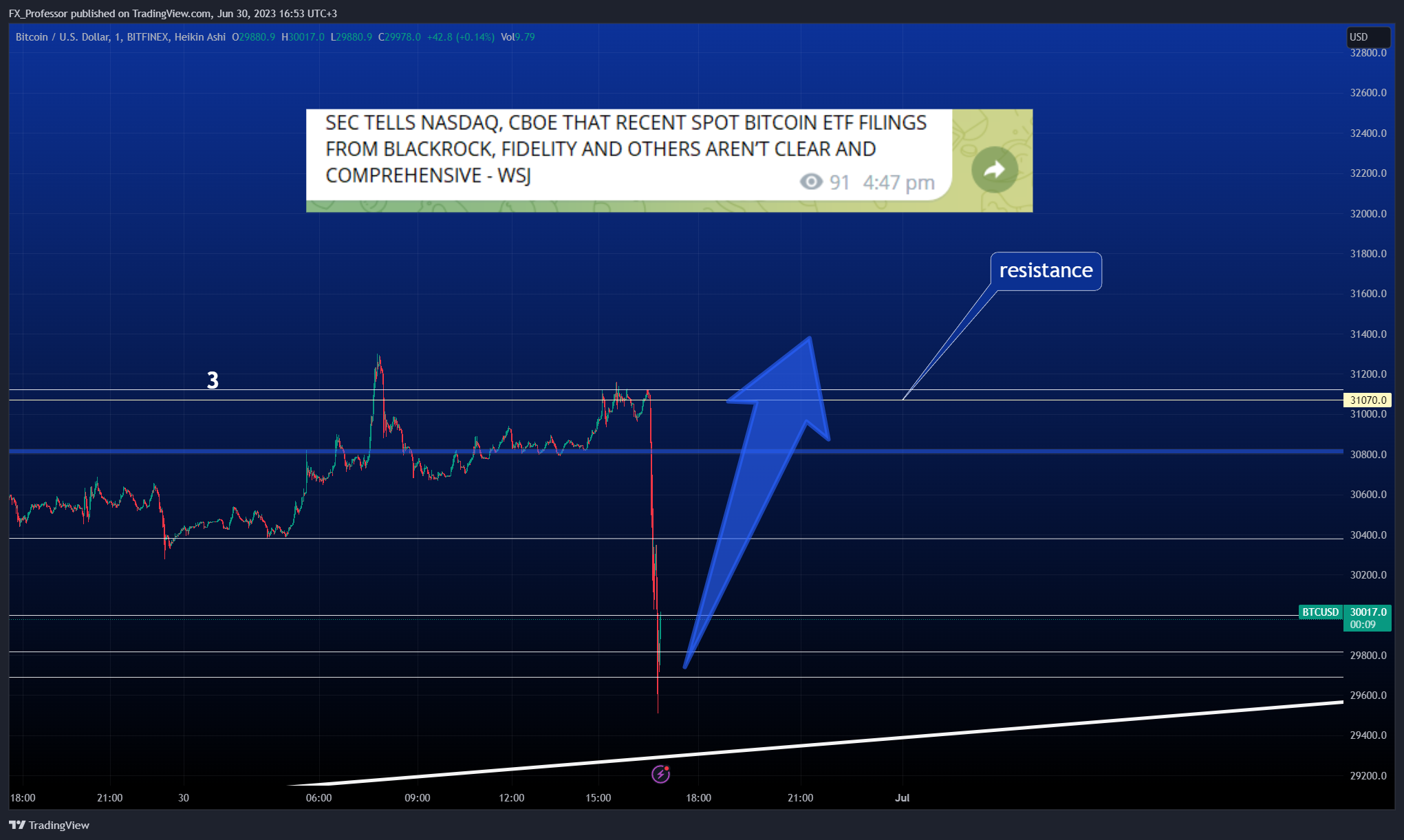The height and width of the screenshot is (840, 1404).
Task: Click the L29880.9 low value in header
Action: [x=352, y=37]
